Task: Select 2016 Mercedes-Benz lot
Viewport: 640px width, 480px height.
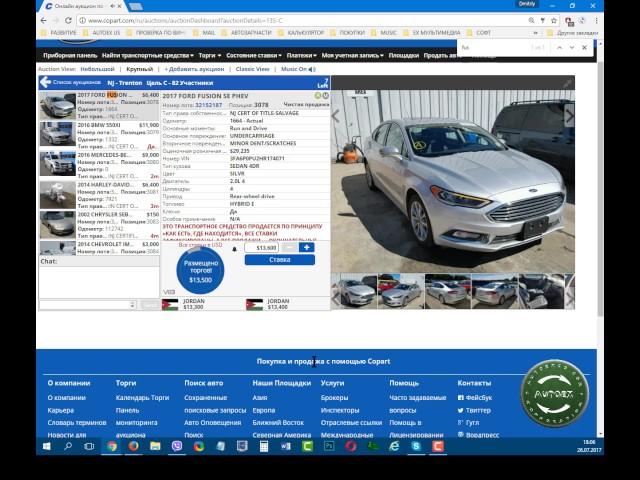Action: 99,165
